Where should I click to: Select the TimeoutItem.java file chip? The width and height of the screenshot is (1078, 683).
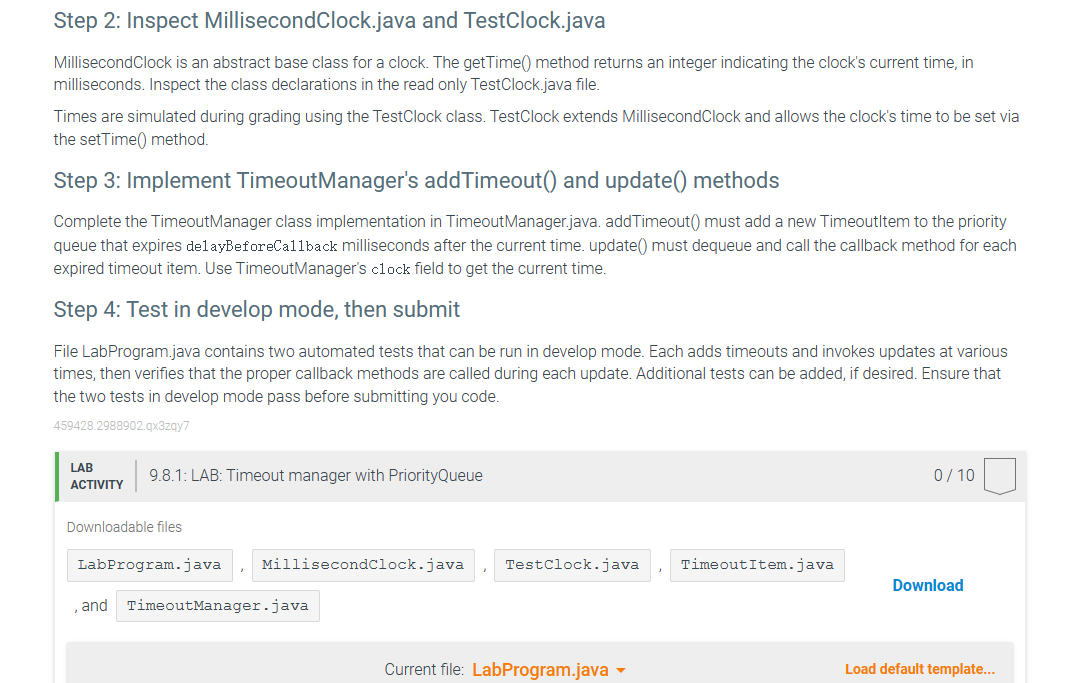pos(757,564)
